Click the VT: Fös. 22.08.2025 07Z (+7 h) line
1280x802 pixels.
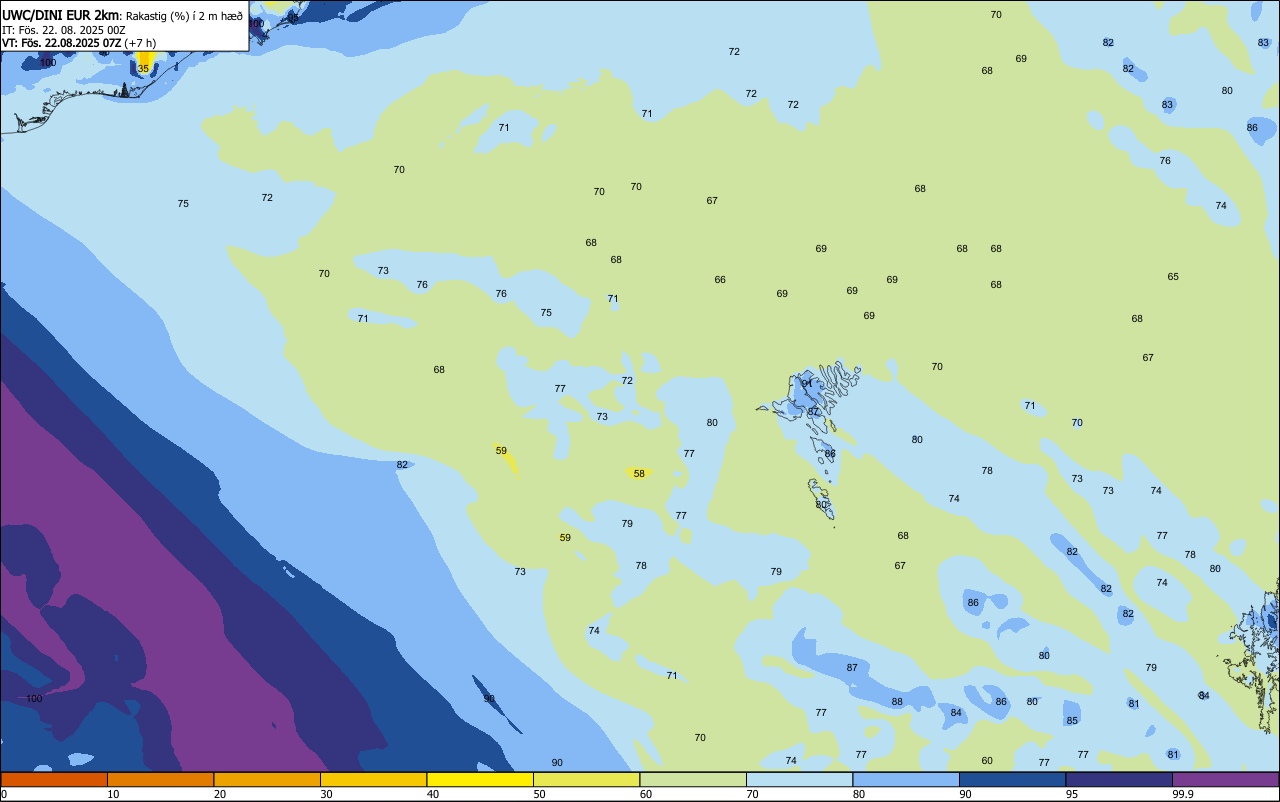point(79,42)
